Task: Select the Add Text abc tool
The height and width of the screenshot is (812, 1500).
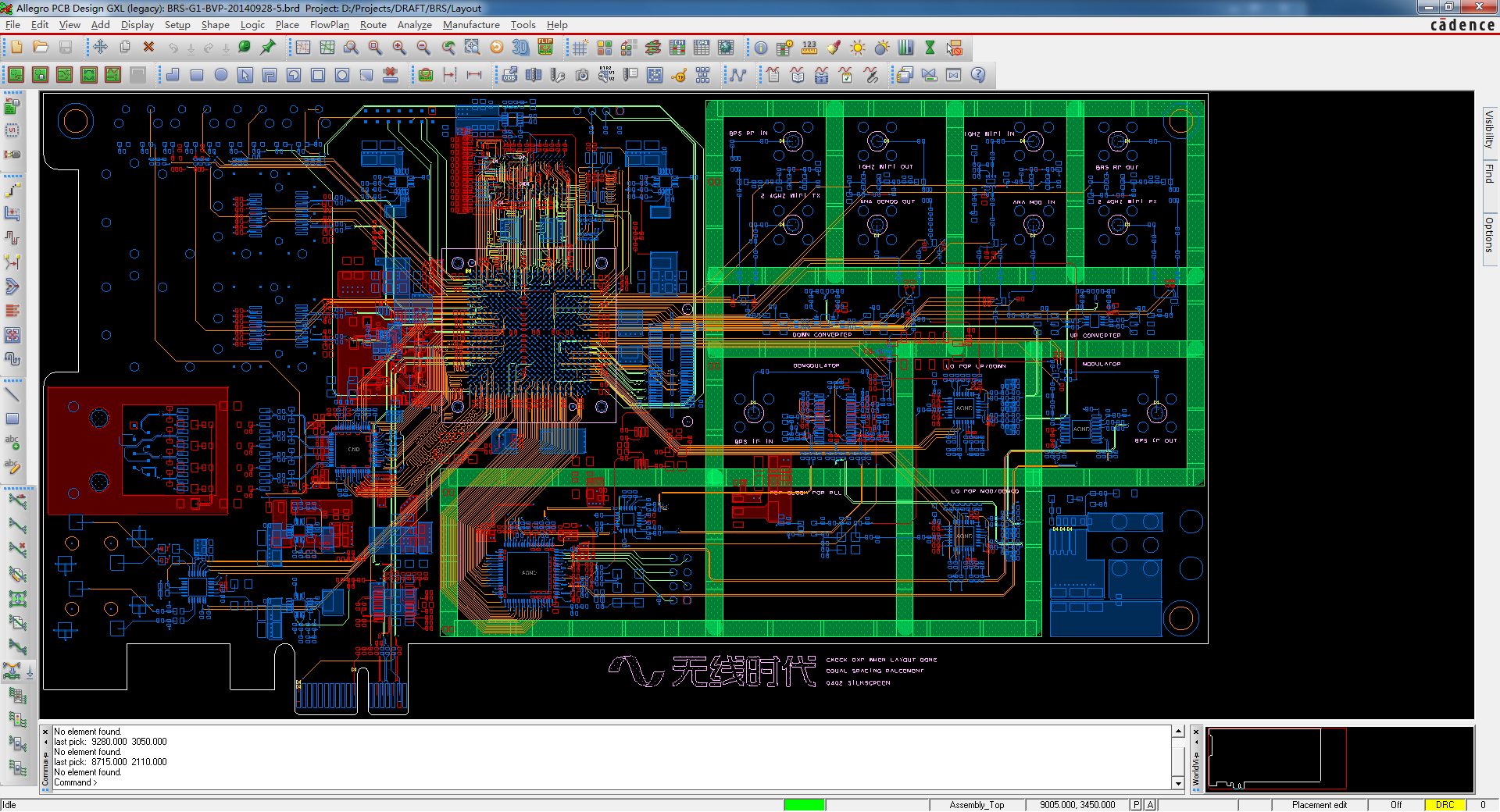Action: 12,443
